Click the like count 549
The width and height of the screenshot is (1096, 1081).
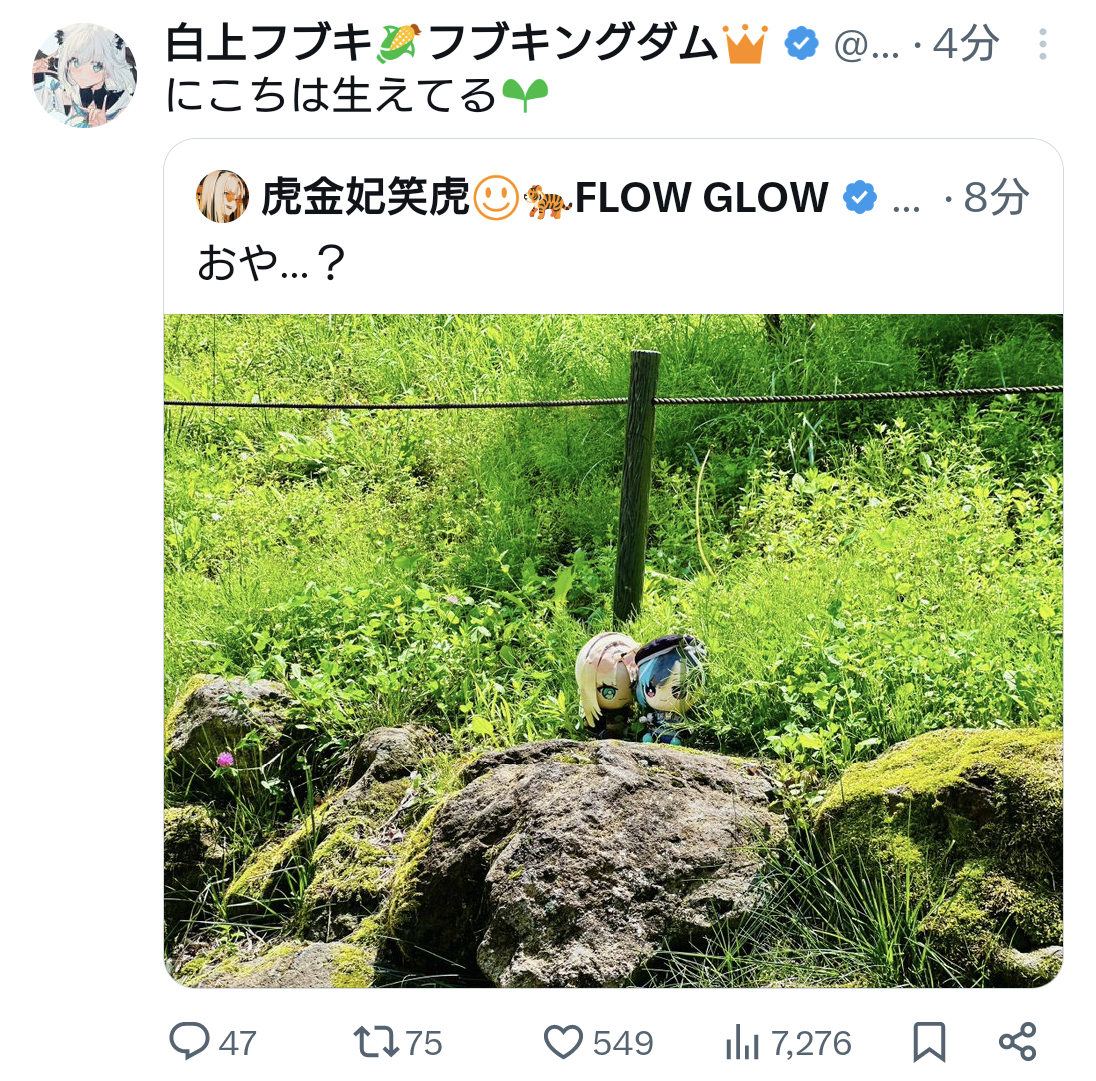623,1043
